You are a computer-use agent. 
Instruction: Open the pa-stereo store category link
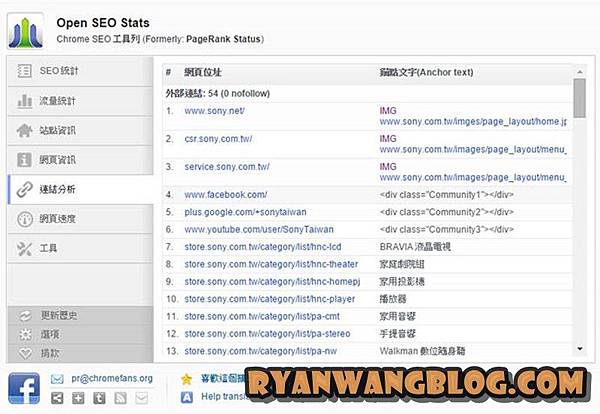(x=267, y=334)
